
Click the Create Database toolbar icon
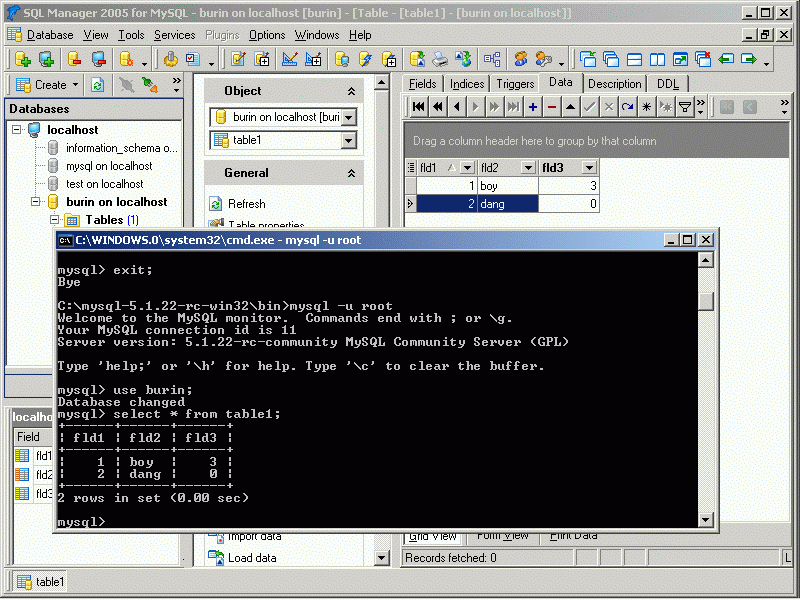click(x=22, y=59)
